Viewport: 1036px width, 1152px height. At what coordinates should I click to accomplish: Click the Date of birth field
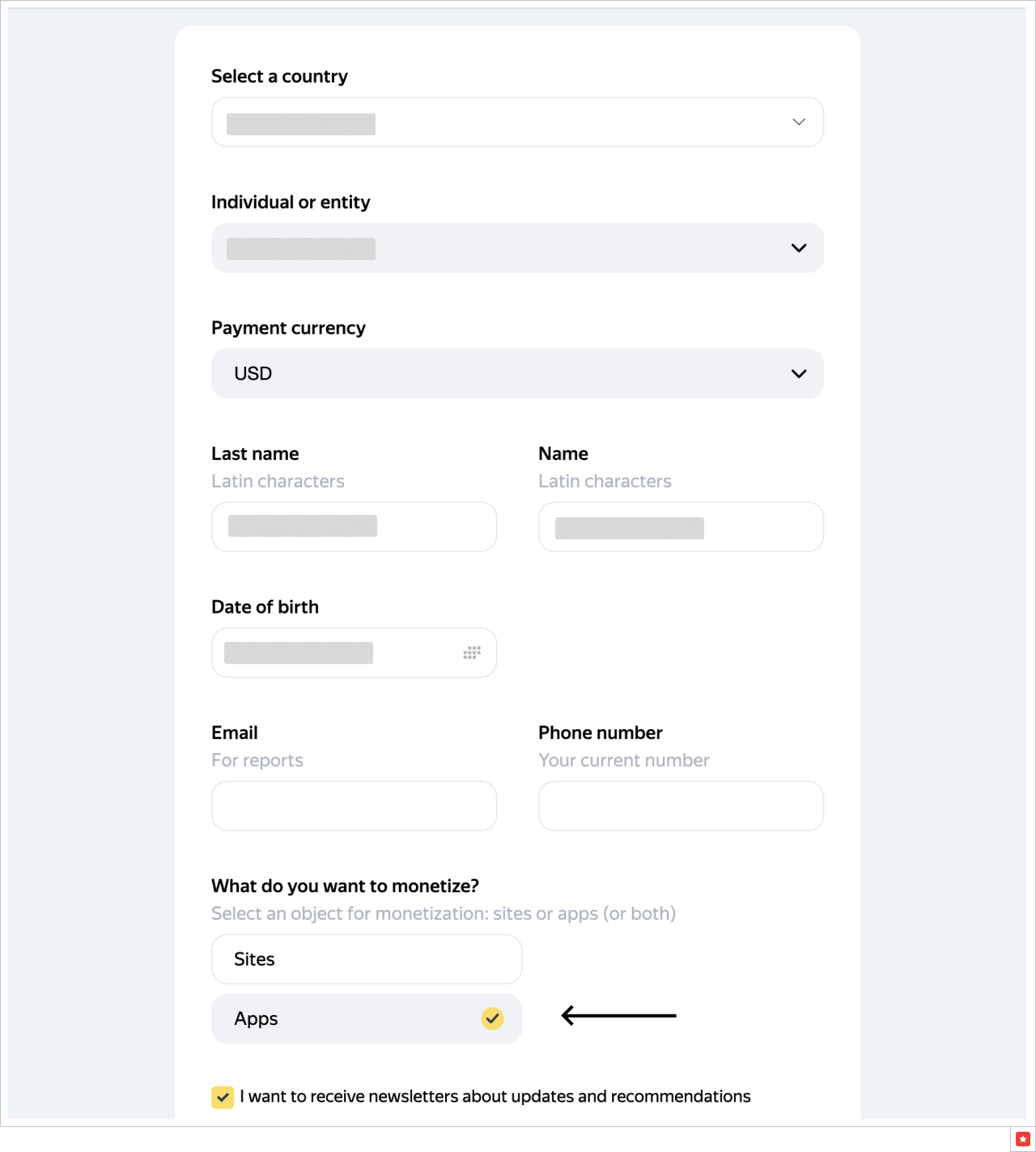(340, 653)
